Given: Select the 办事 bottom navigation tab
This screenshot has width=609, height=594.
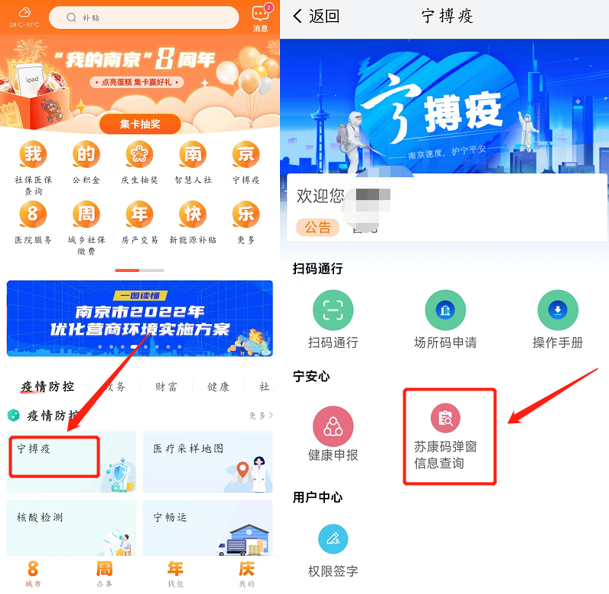Looking at the screenshot, I should tap(104, 574).
